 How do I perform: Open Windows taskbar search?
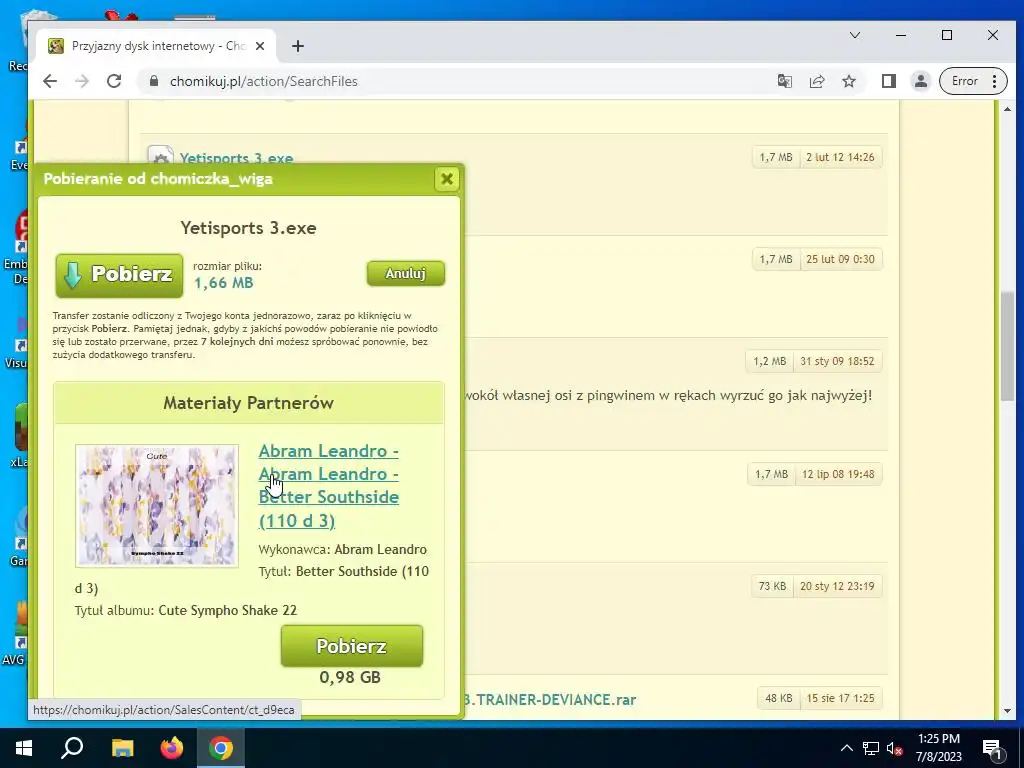point(72,748)
